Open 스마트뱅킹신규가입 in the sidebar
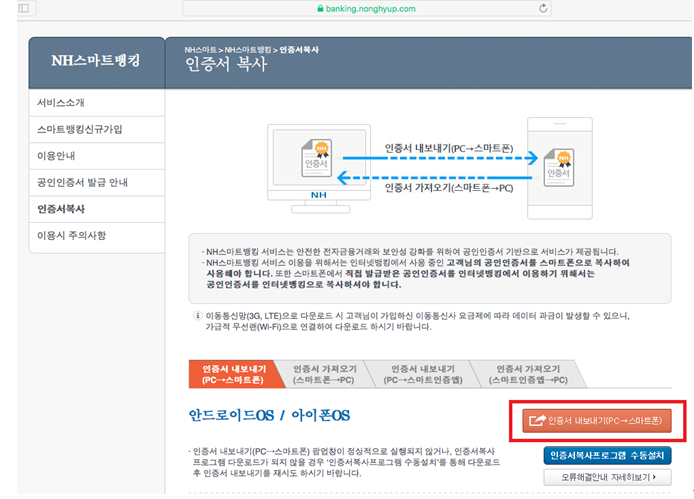Viewport: 694px width, 499px height. [x=97, y=129]
